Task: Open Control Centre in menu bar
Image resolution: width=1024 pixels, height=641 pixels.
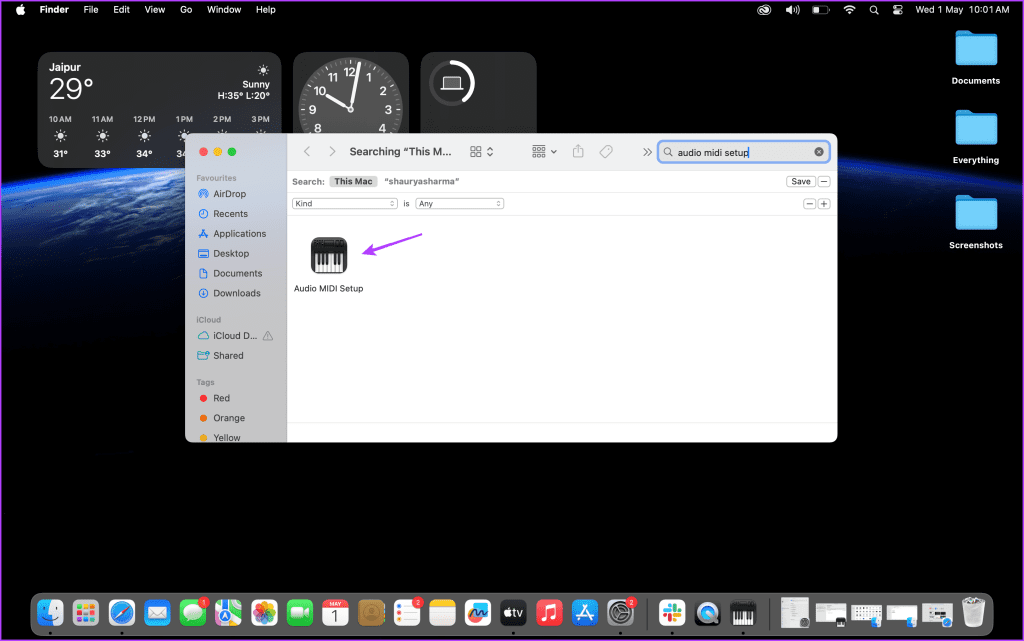Action: pos(898,10)
